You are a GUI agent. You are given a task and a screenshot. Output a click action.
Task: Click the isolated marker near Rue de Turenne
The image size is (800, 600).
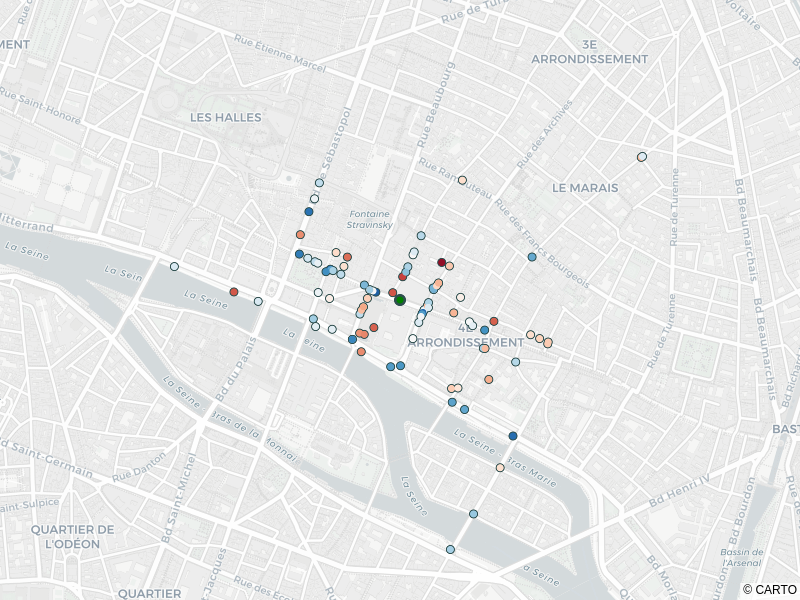[642, 157]
